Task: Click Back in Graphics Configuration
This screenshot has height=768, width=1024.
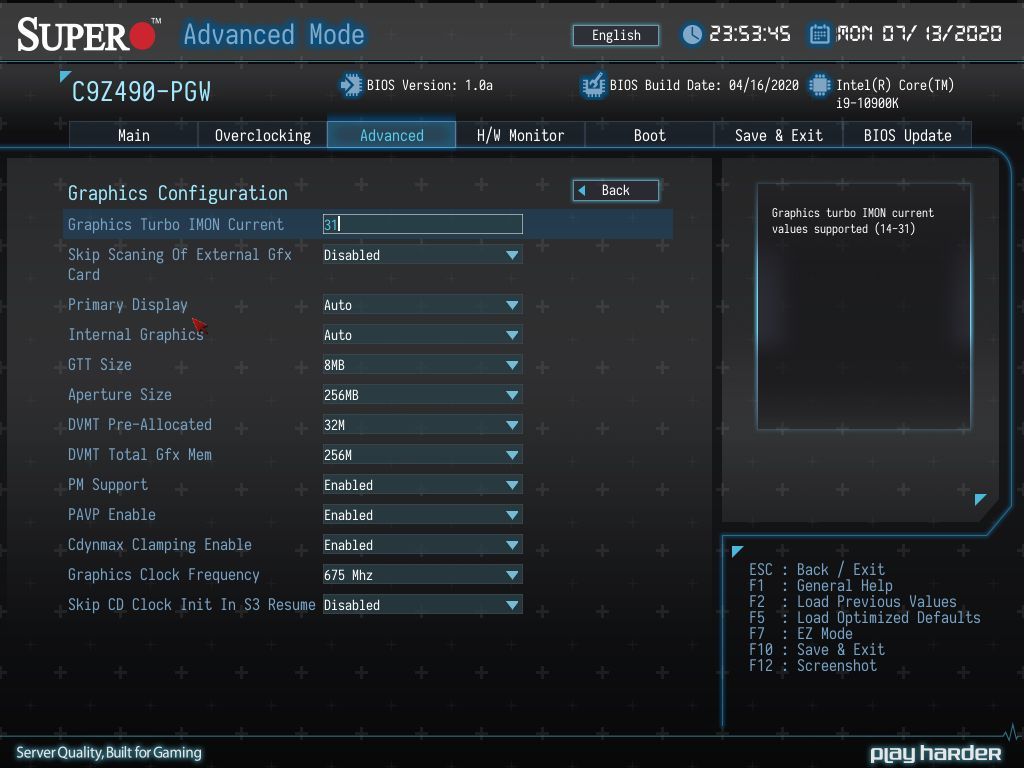Action: [x=616, y=191]
